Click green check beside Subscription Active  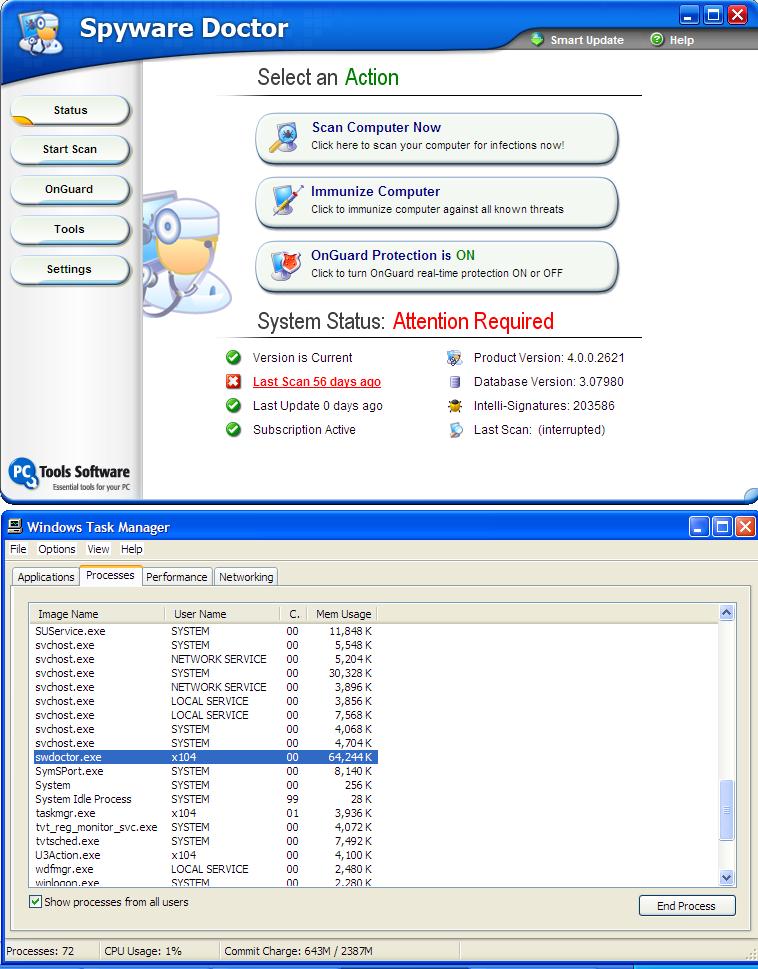click(x=233, y=429)
